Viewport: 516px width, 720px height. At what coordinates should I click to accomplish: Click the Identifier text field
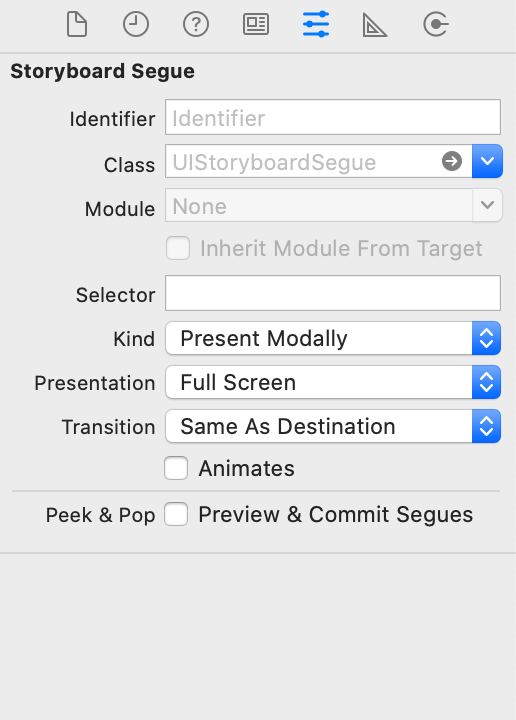click(333, 117)
